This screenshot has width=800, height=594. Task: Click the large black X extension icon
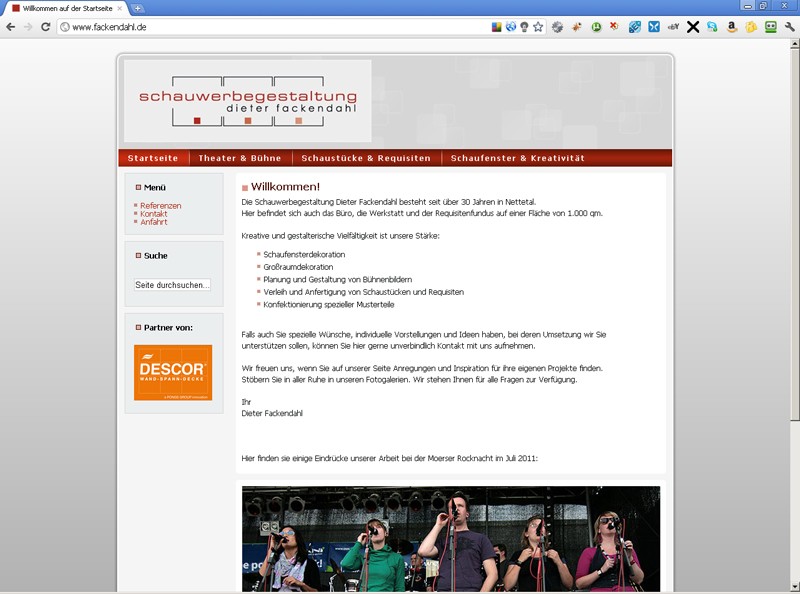(x=693, y=27)
